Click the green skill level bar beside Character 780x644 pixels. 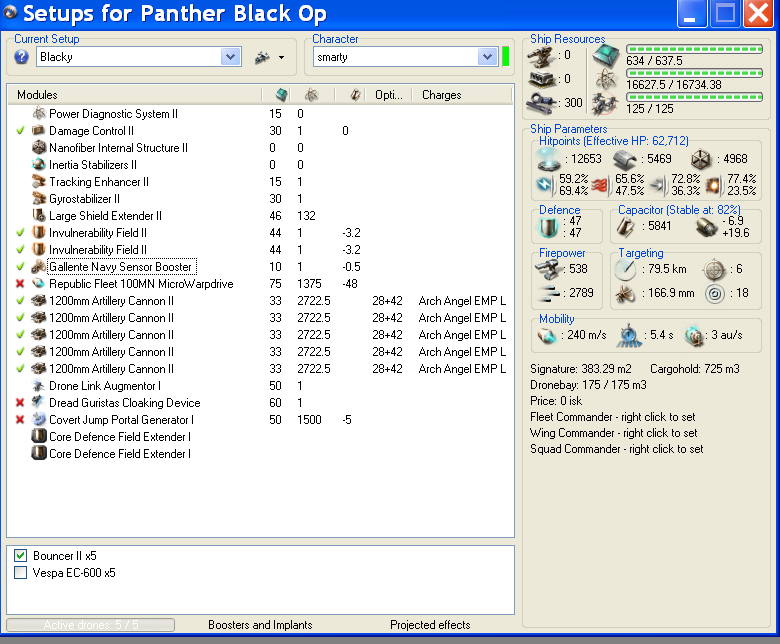[506, 56]
